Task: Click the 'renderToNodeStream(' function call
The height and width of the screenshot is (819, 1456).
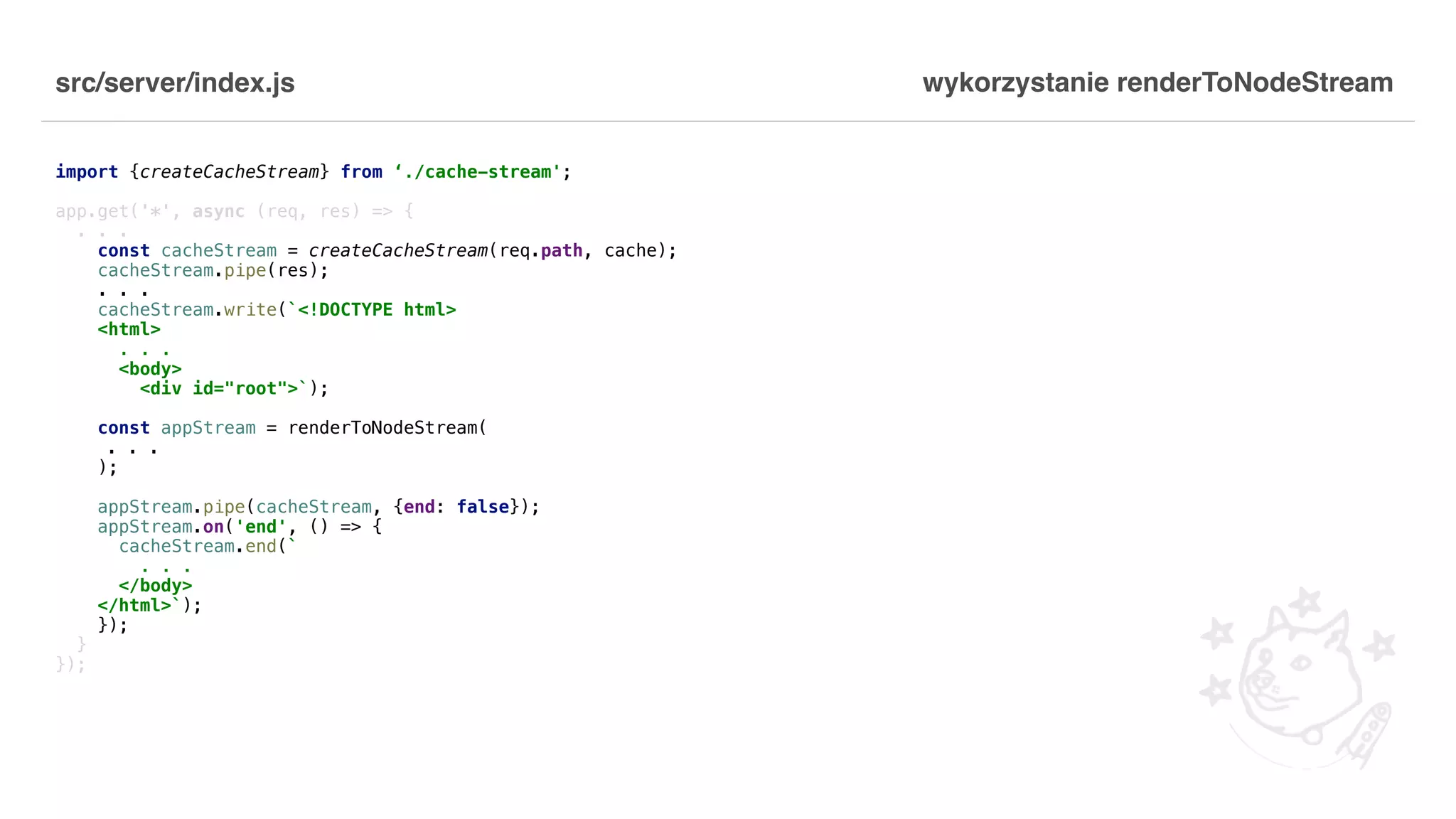Action: pos(387,428)
